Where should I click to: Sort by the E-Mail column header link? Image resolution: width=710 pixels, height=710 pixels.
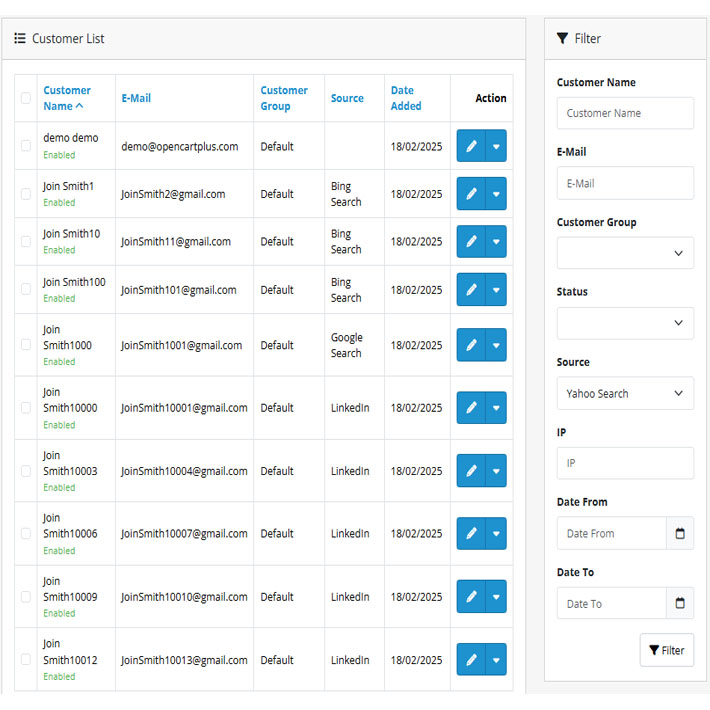click(136, 98)
